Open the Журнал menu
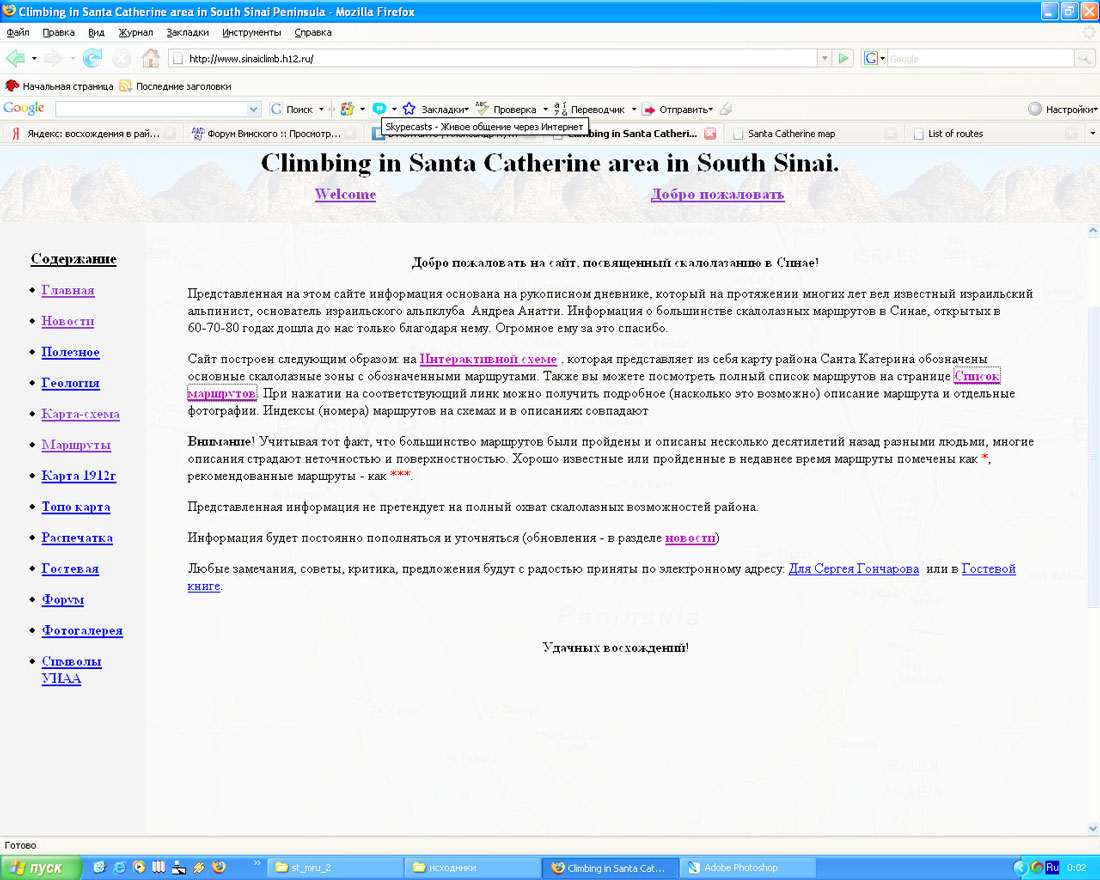1100x880 pixels. coord(135,32)
